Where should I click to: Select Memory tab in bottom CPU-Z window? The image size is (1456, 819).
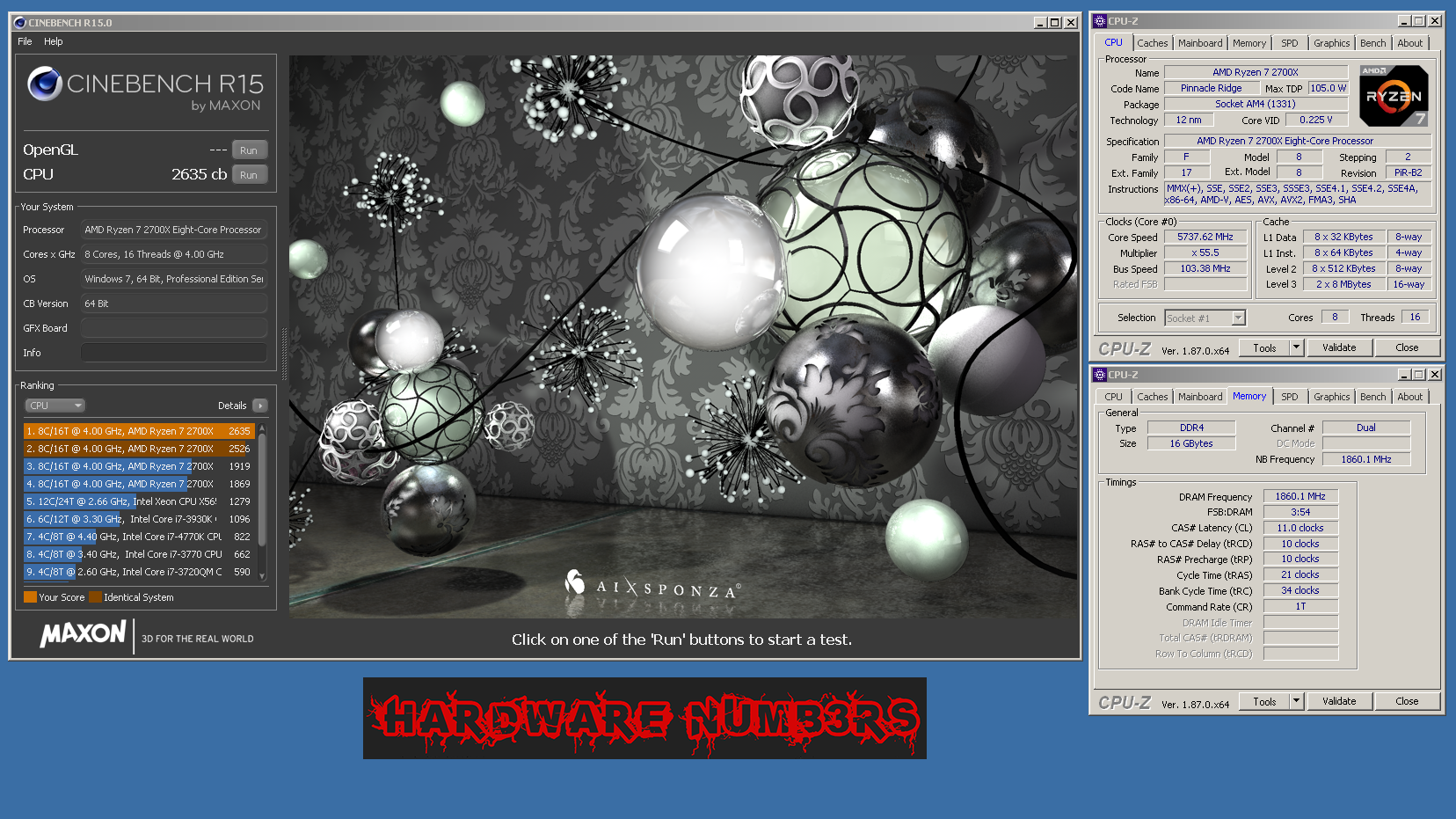tap(1249, 396)
